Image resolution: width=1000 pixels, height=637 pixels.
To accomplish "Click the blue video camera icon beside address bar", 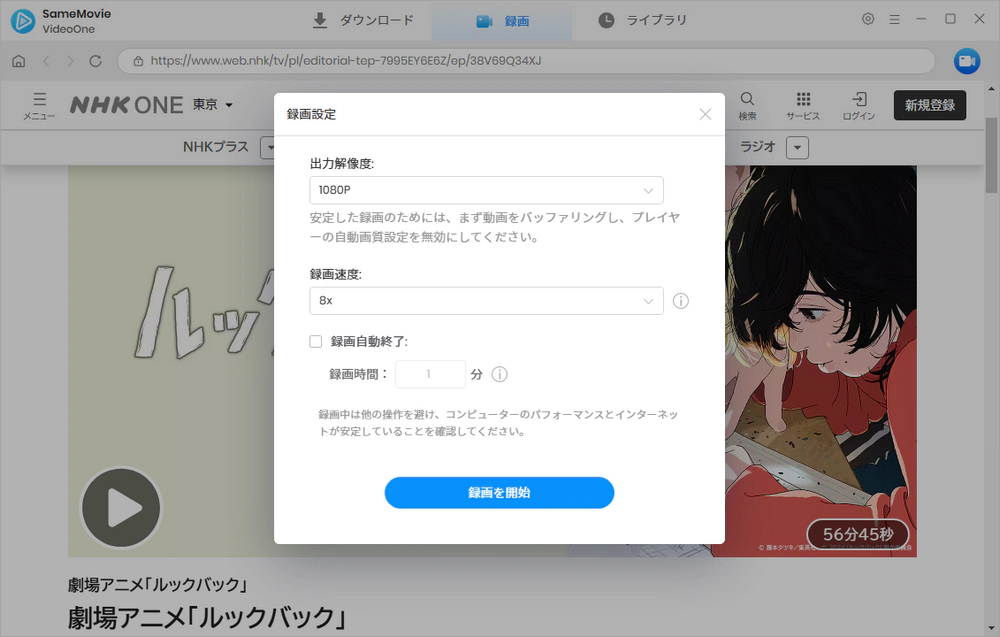I will tap(966, 61).
